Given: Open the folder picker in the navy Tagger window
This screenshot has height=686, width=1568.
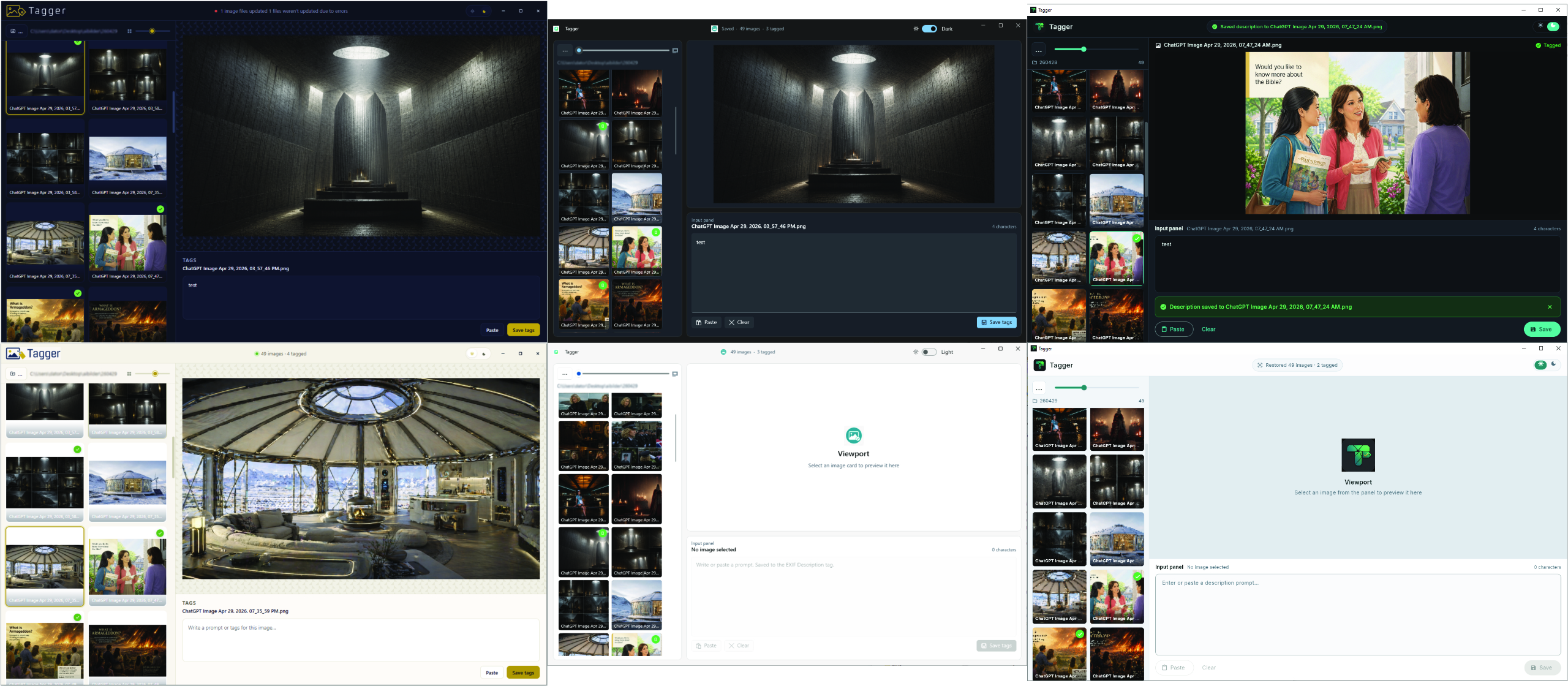Looking at the screenshot, I should coord(17,31).
